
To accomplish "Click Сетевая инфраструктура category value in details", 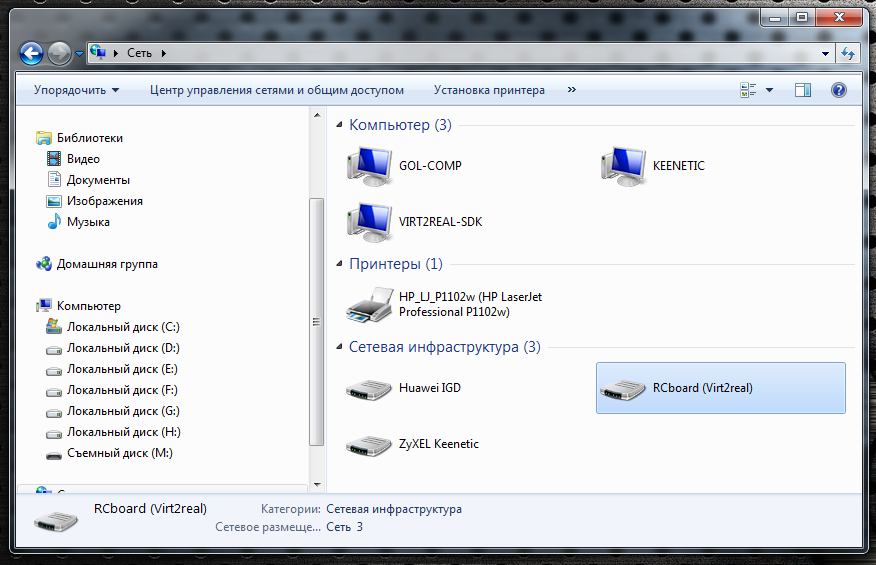I will pyautogui.click(x=394, y=509).
